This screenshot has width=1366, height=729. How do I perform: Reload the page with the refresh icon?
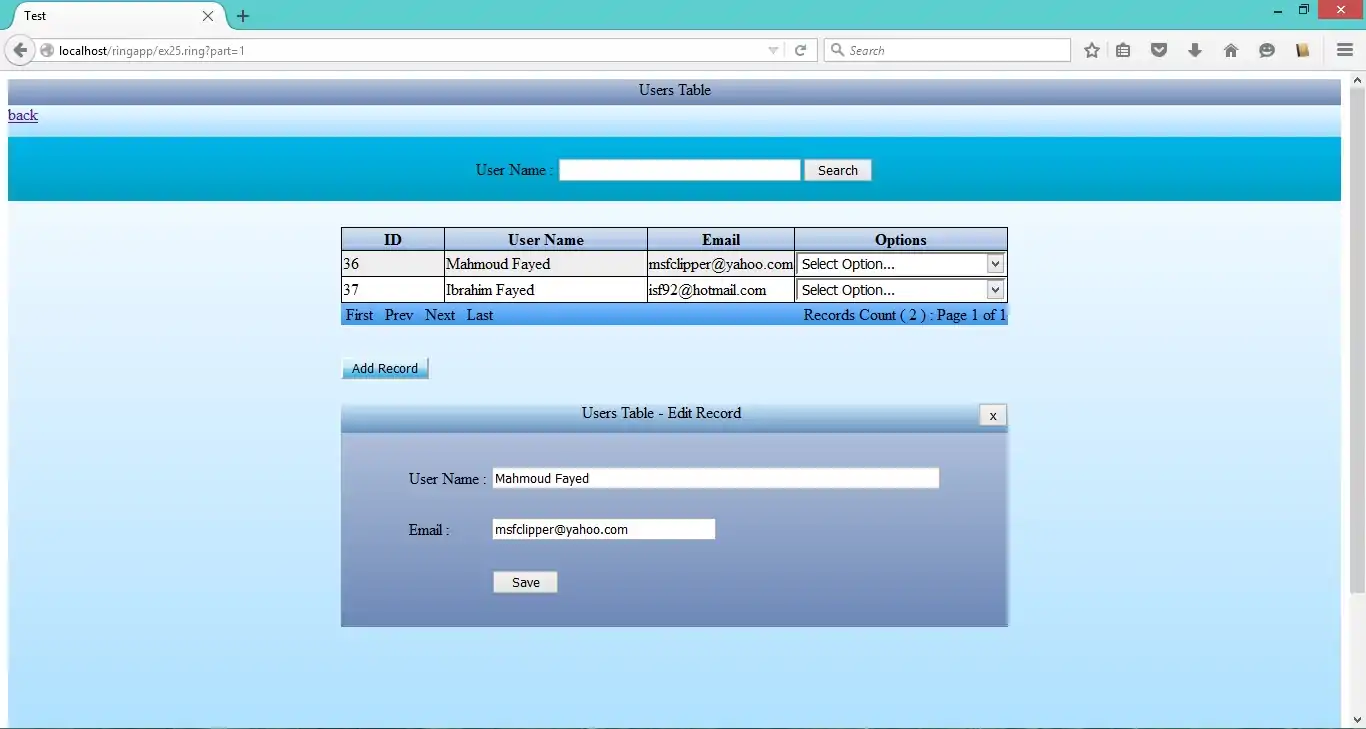click(800, 50)
